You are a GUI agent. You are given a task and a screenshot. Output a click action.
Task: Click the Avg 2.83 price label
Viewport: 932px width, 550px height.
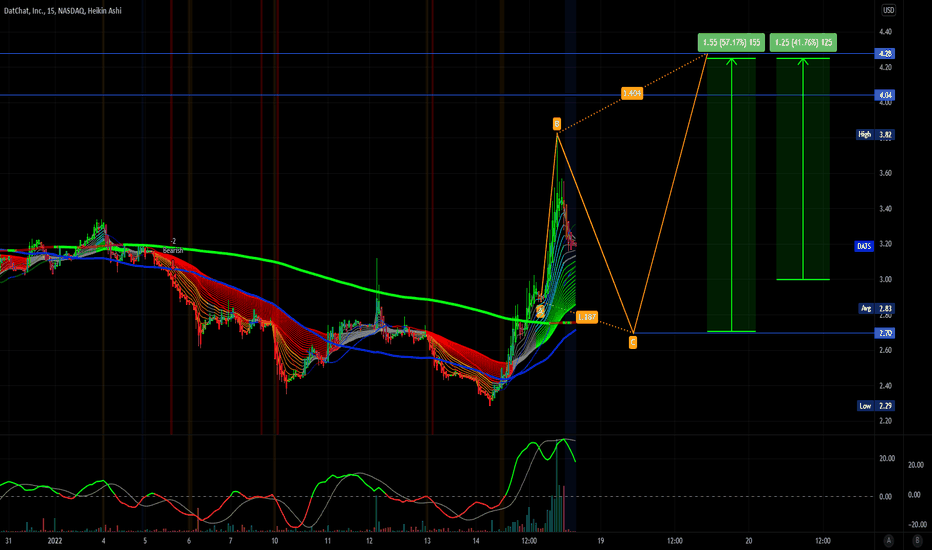[877, 309]
